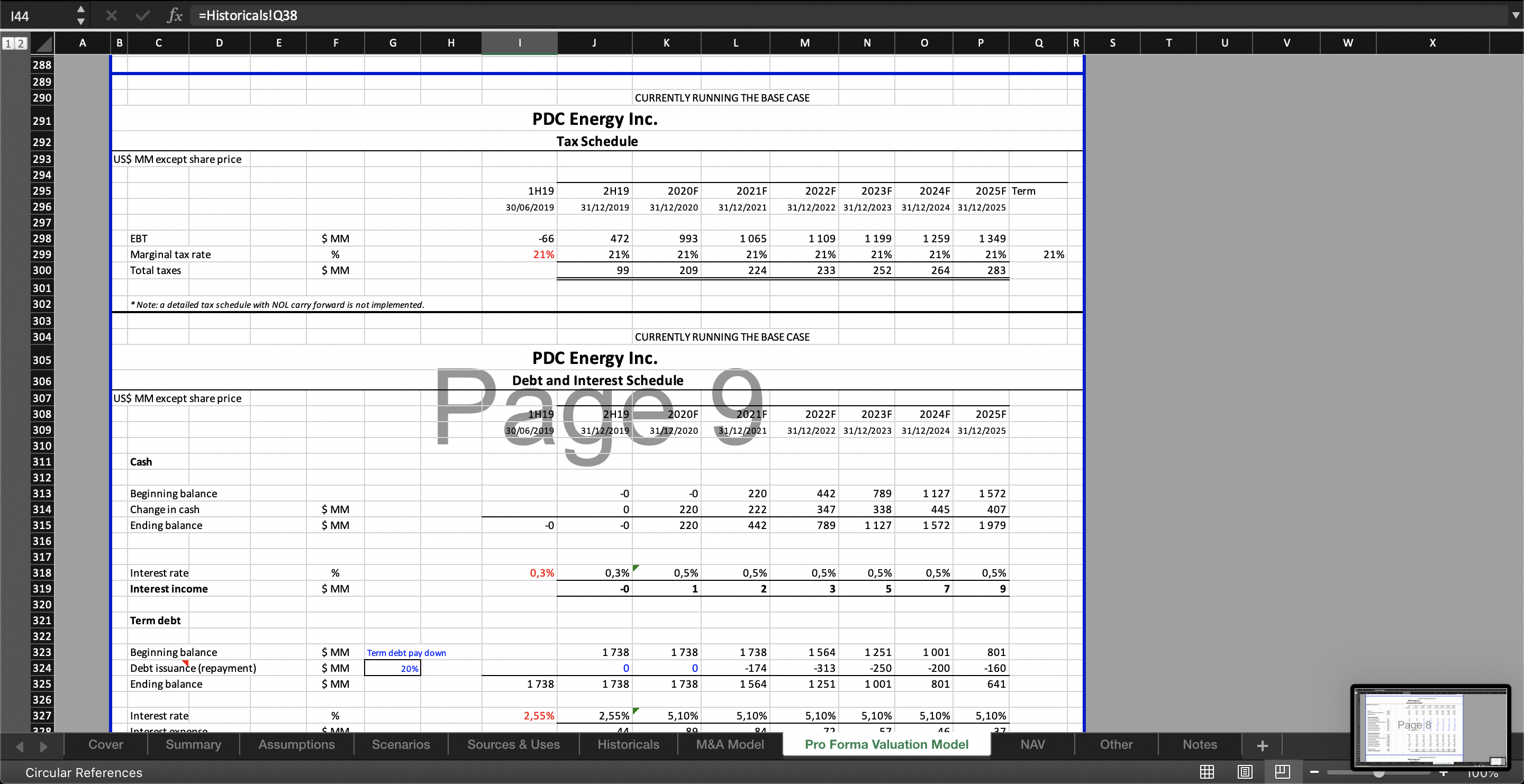The height and width of the screenshot is (784, 1524).
Task: Click 'Debt and Interest Schedule' title
Action: (597, 380)
